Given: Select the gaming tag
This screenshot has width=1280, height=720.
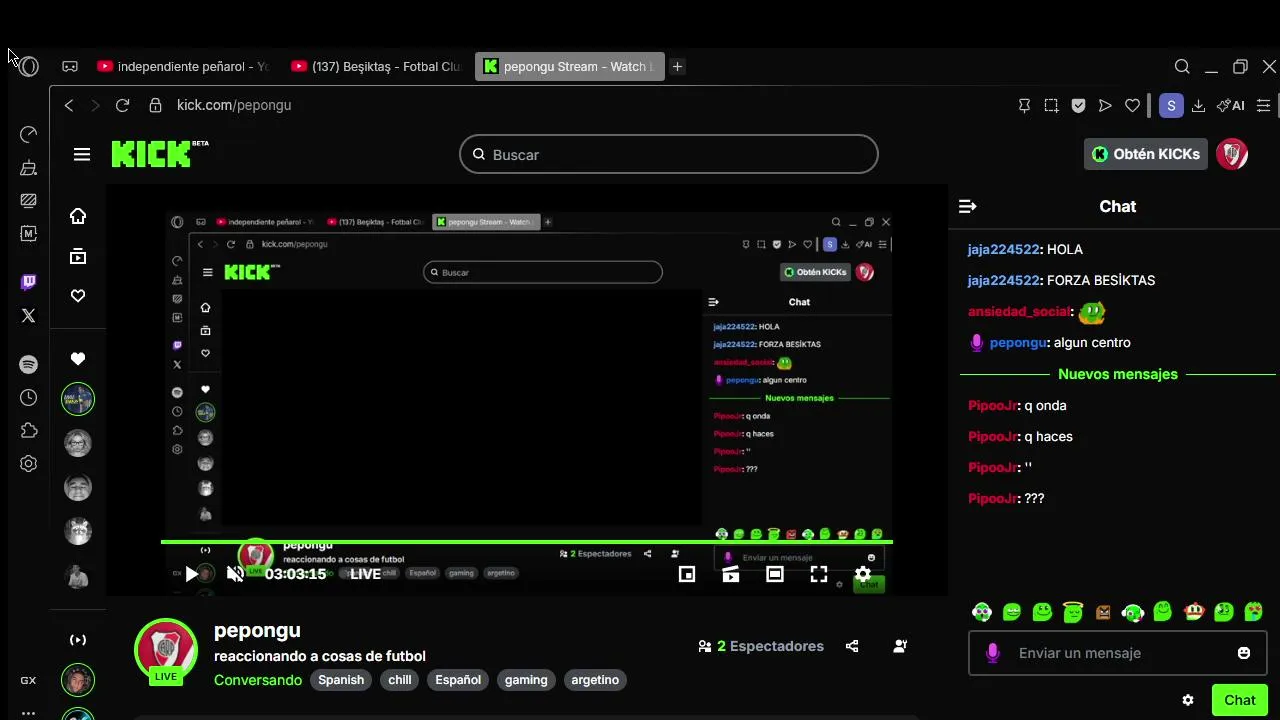Looking at the screenshot, I should 526,680.
